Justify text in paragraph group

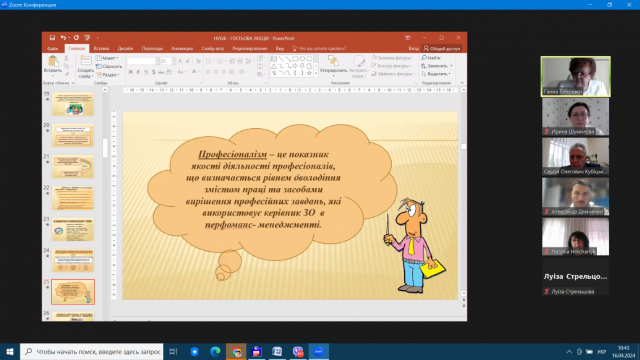pos(231,72)
